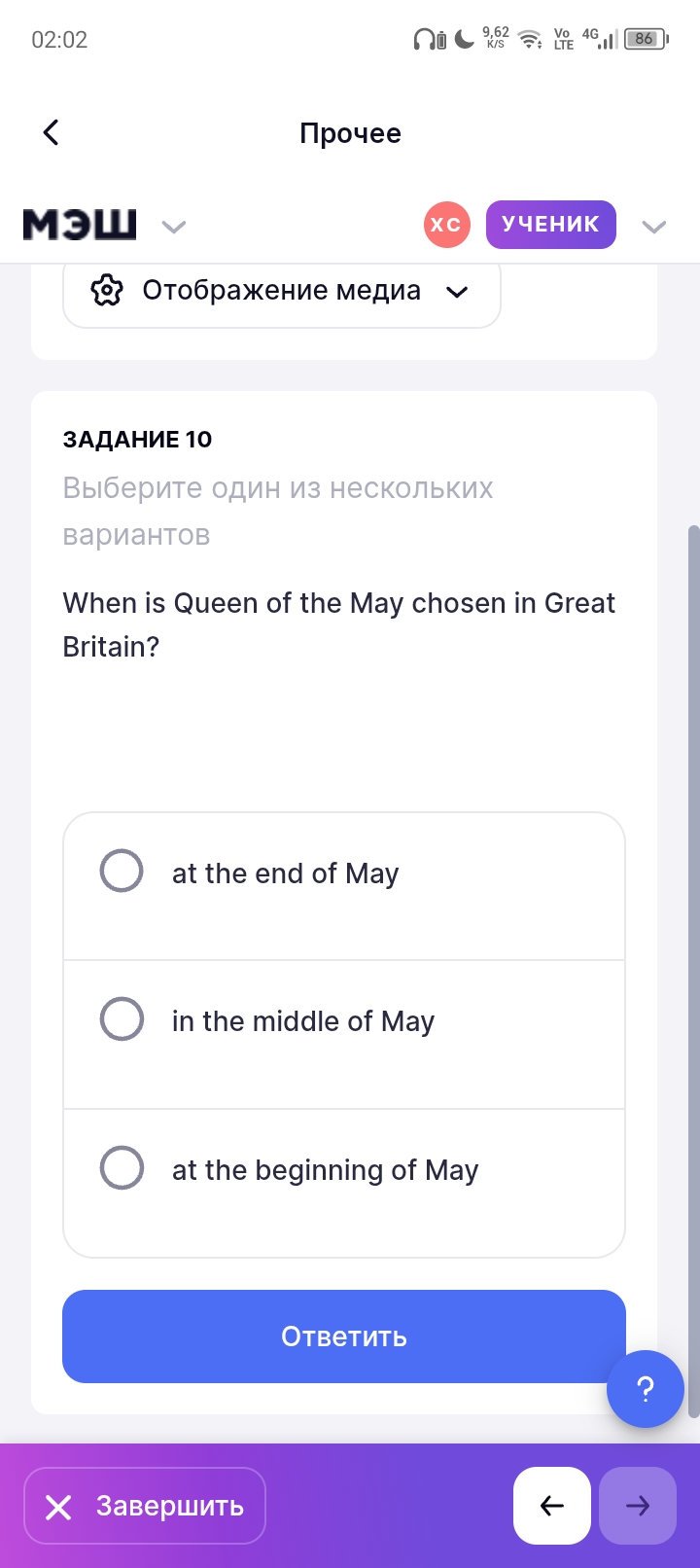The width and height of the screenshot is (700, 1568).
Task: Expand the chevron next to МЭШ logo
Action: coord(173,227)
